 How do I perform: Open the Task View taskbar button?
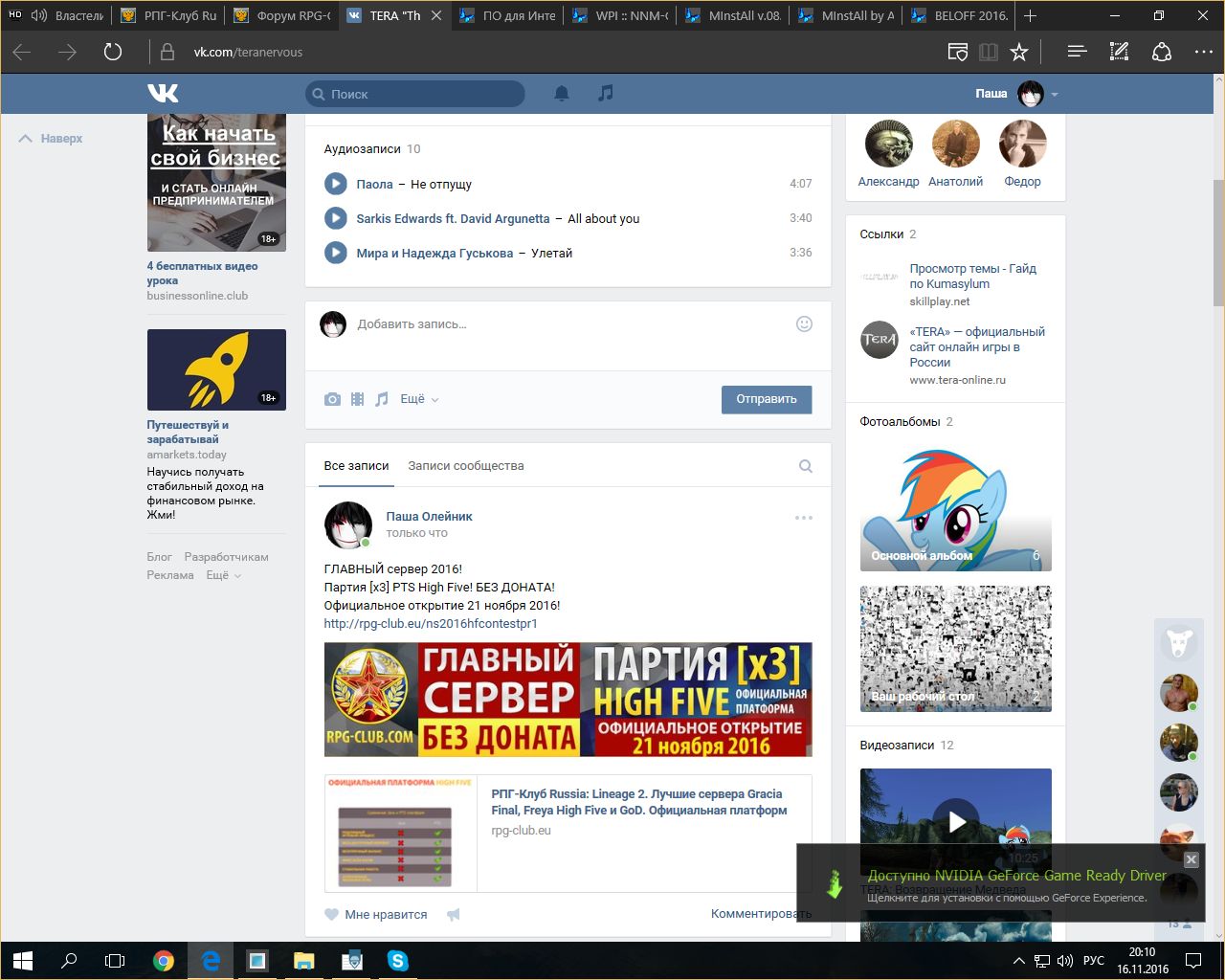coord(115,960)
